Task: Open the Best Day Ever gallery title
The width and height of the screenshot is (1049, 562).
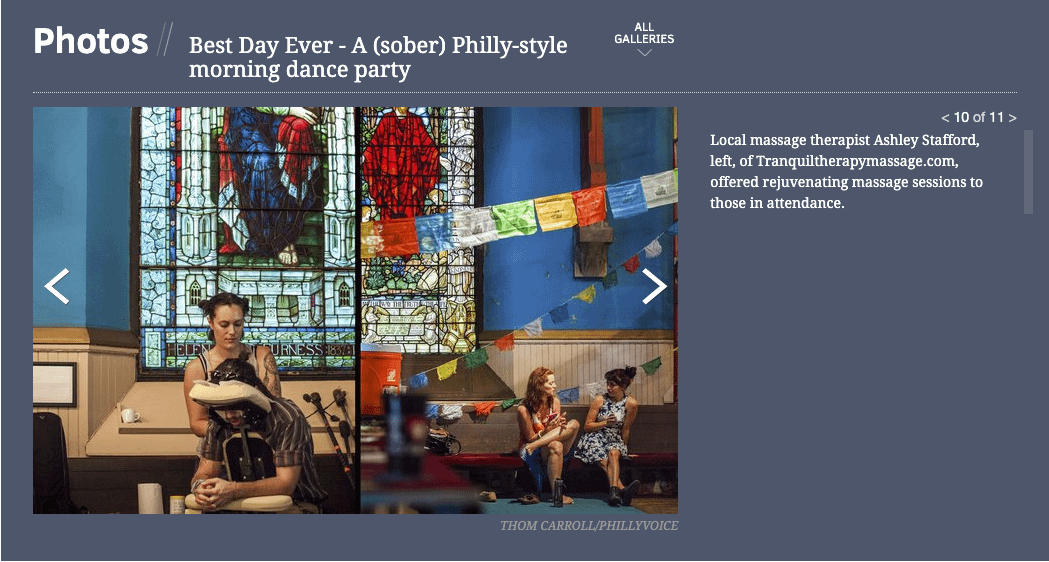Action: click(x=378, y=57)
